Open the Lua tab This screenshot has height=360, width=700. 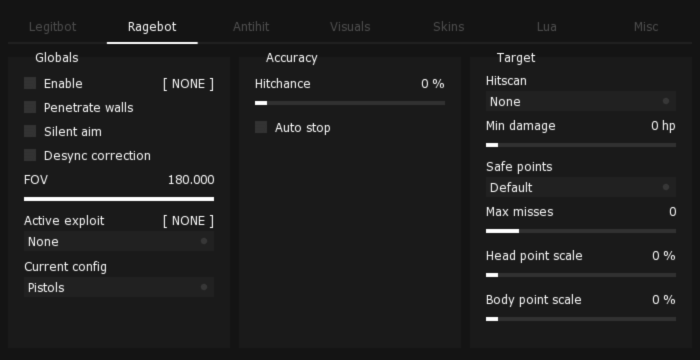click(x=547, y=27)
